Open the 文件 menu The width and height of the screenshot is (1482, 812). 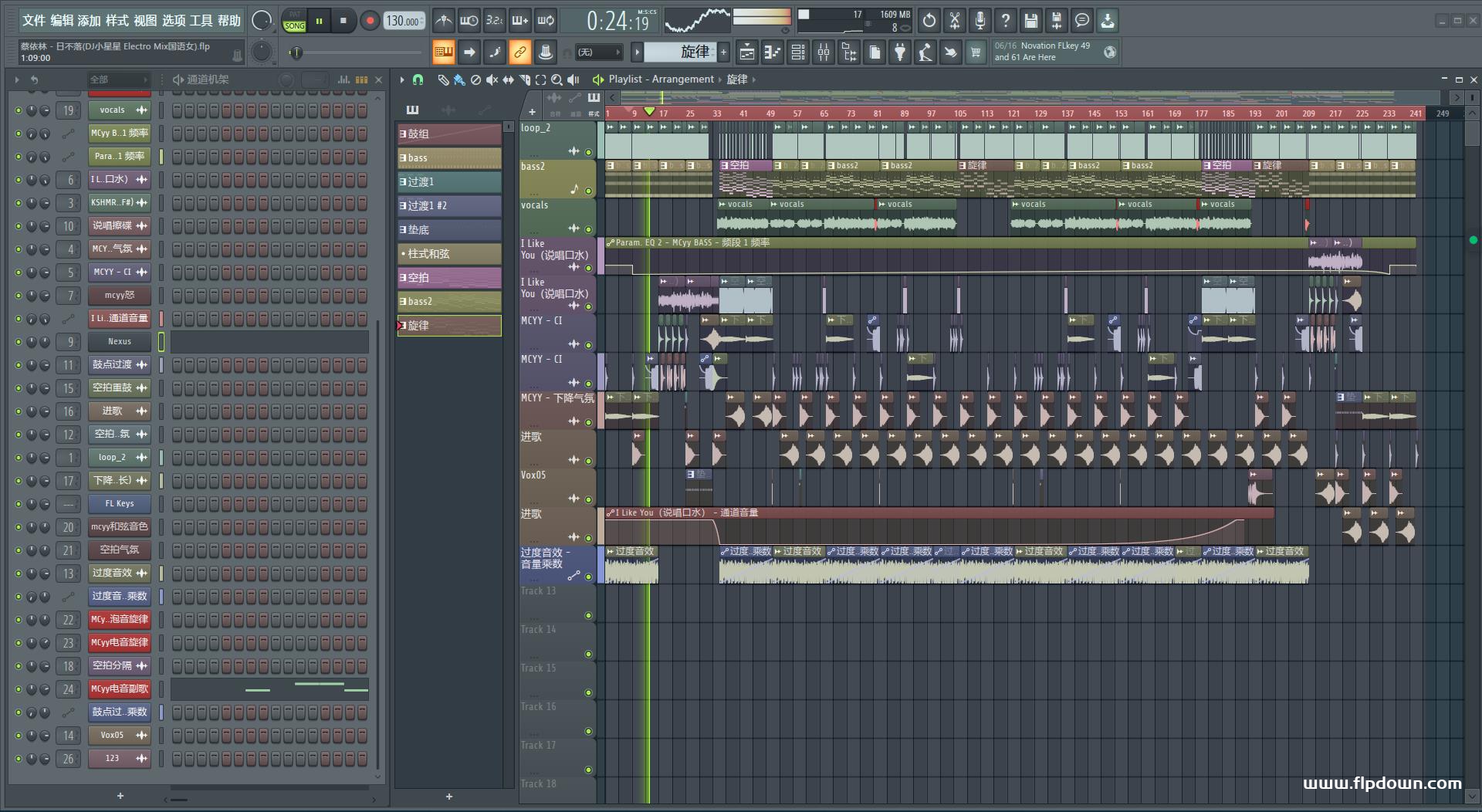34,21
